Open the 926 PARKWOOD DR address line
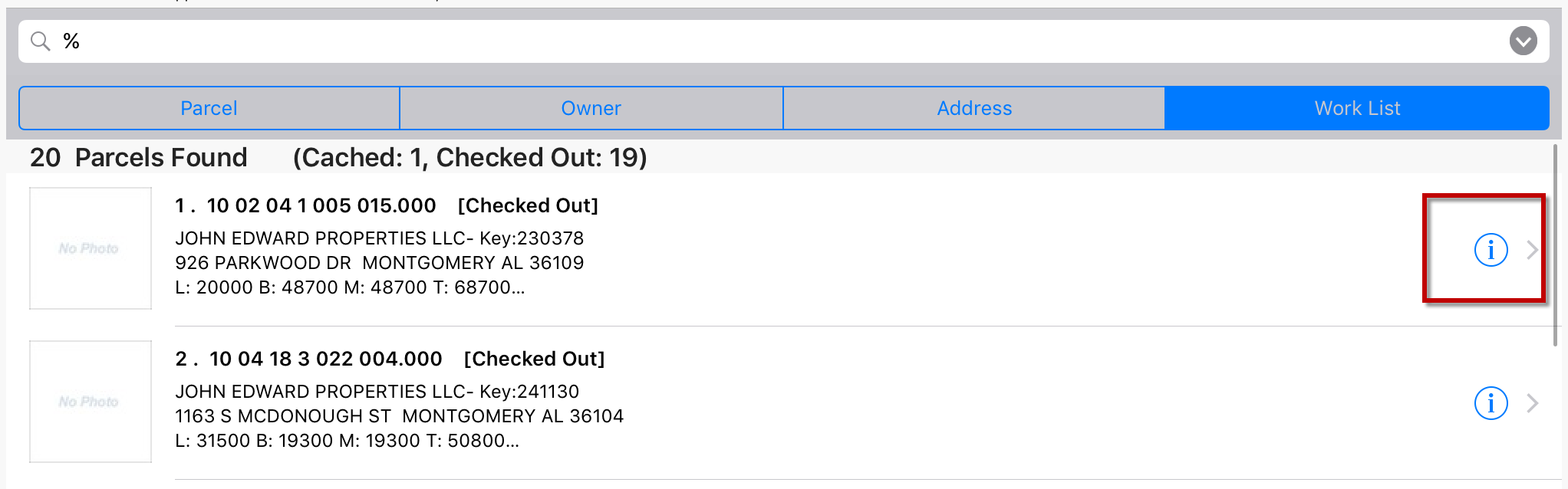The height and width of the screenshot is (489, 1568). click(380, 263)
